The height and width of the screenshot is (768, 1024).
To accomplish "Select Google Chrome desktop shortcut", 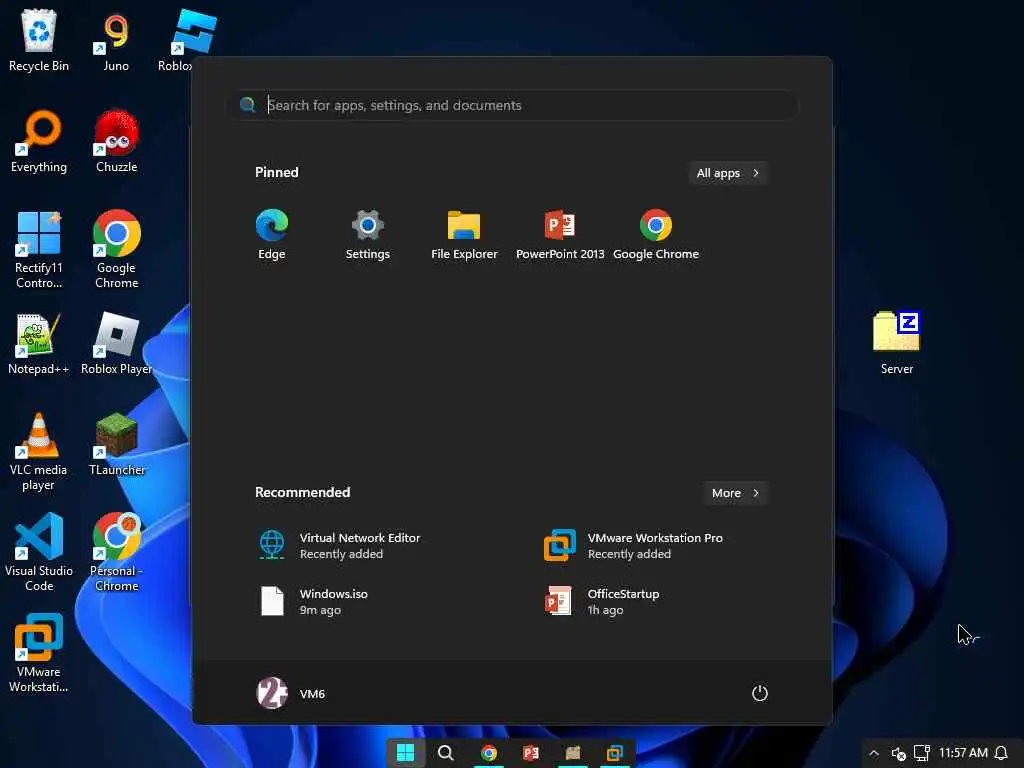I will pos(116,249).
